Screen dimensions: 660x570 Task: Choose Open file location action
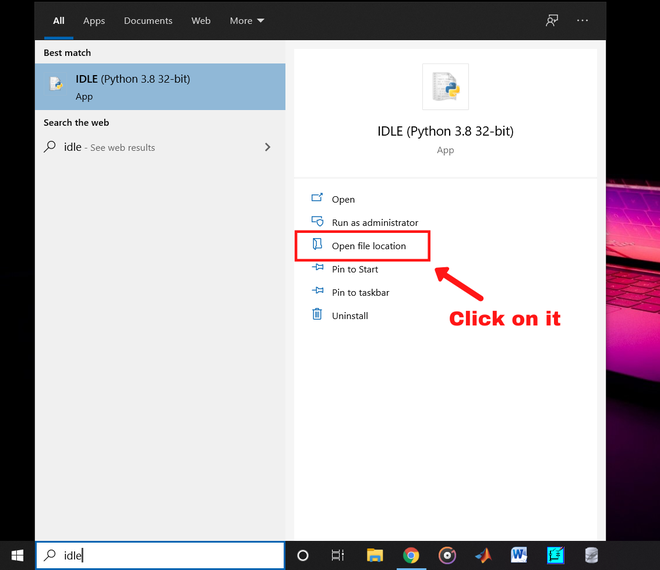click(369, 246)
